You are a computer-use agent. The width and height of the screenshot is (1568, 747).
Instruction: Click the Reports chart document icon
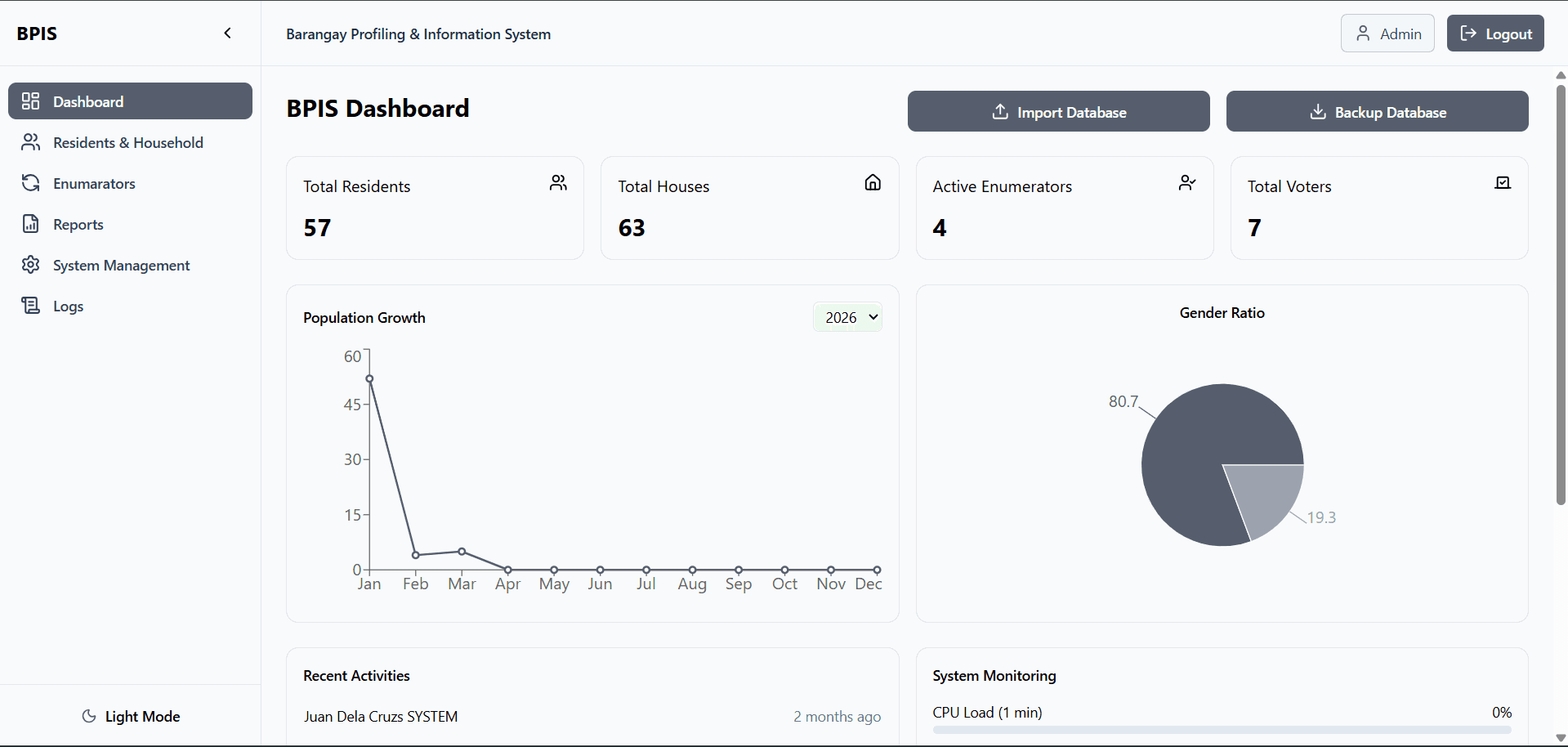click(x=30, y=224)
